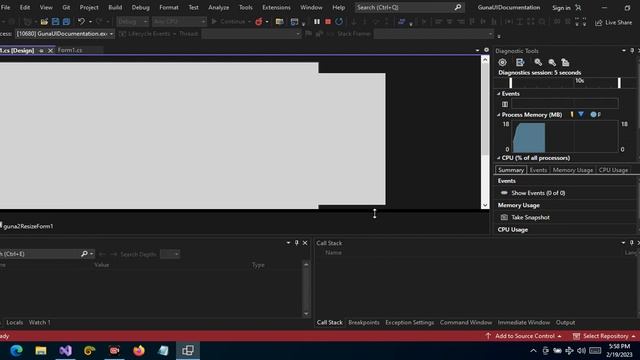The image size is (640, 360).
Task: Click the designer vertical scrollbar down arrow
Action: [x=485, y=205]
